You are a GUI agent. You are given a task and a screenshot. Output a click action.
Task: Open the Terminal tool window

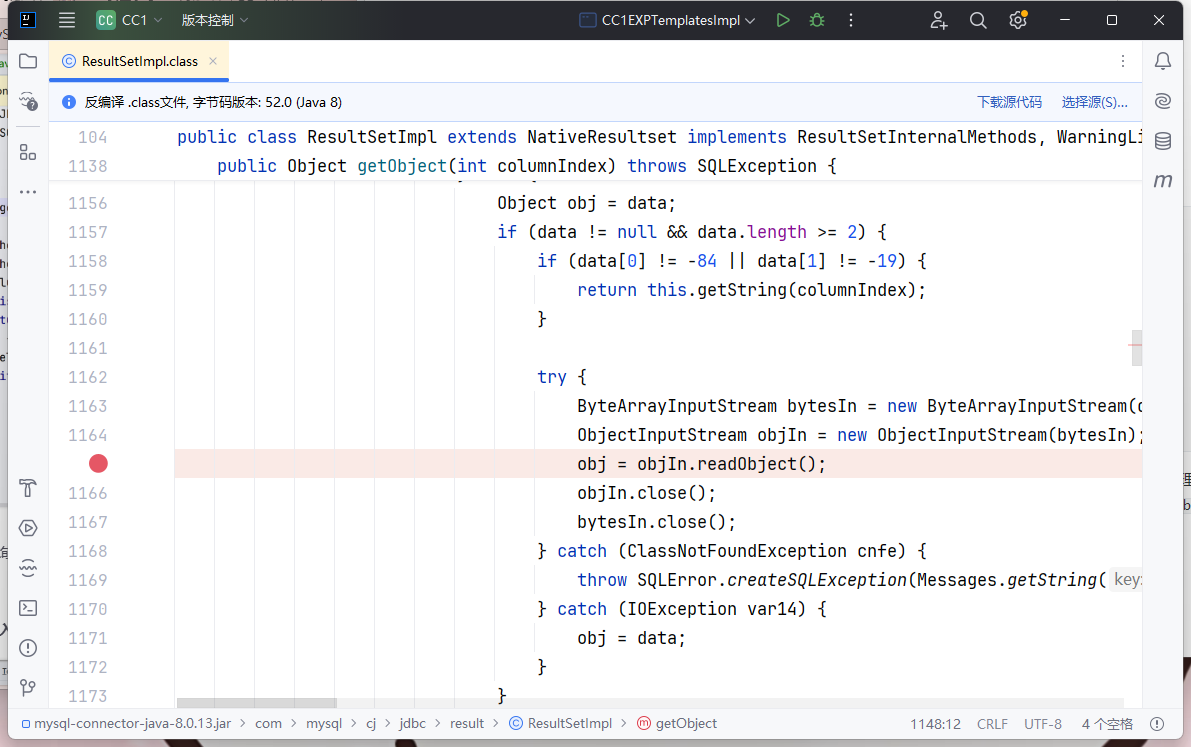click(28, 607)
